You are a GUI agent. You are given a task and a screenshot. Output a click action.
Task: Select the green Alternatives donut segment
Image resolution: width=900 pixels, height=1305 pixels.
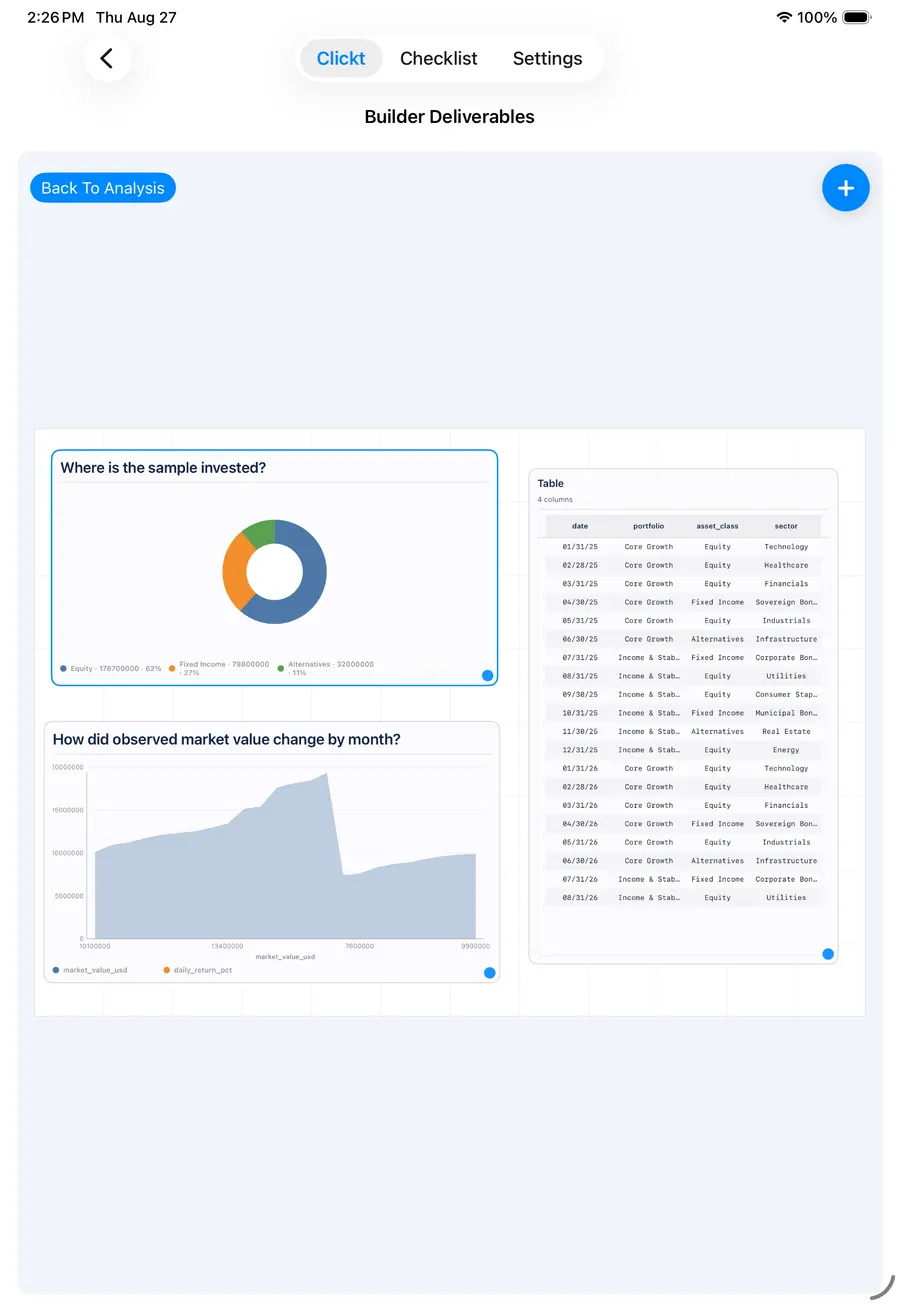pyautogui.click(x=259, y=532)
